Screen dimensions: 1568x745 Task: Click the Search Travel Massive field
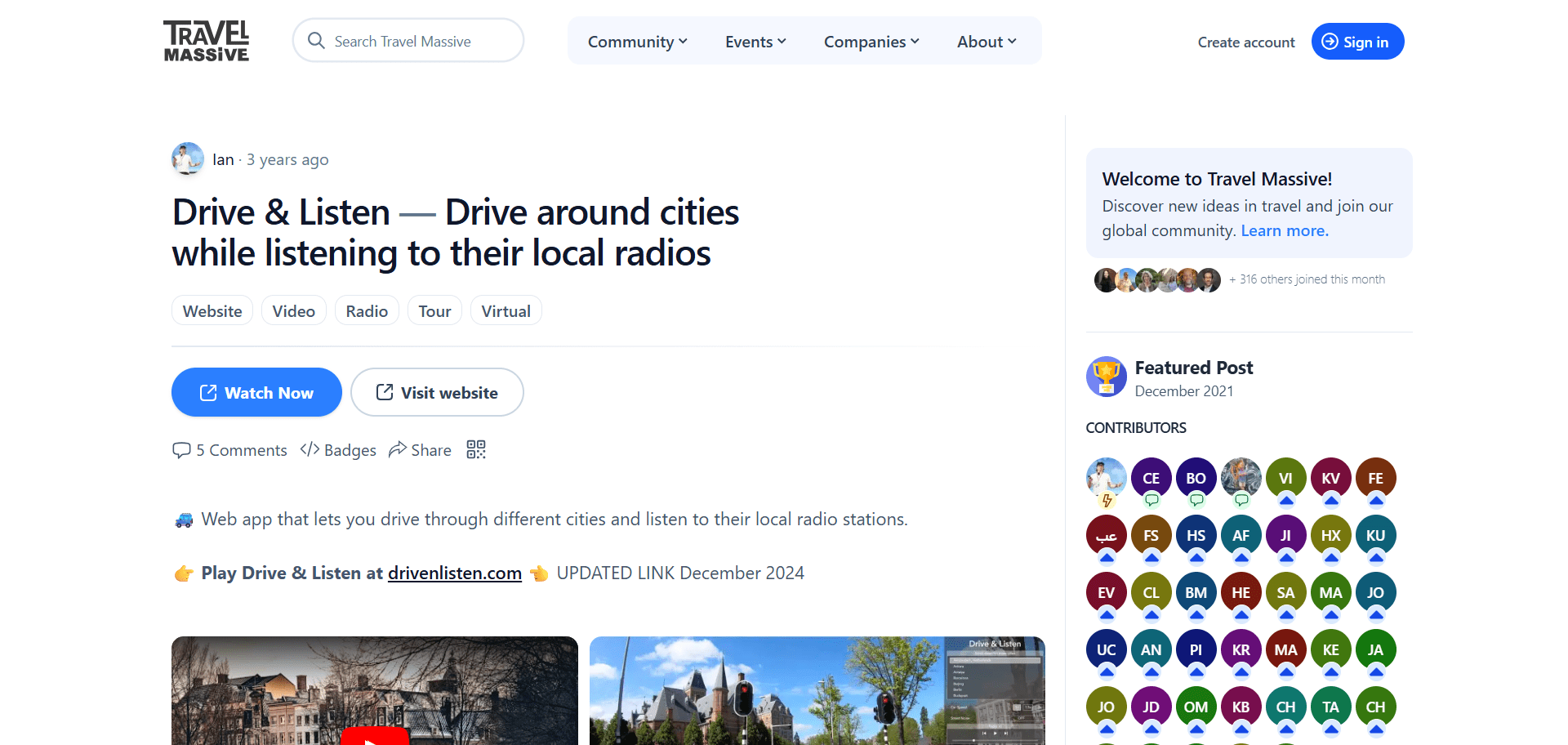coord(408,42)
